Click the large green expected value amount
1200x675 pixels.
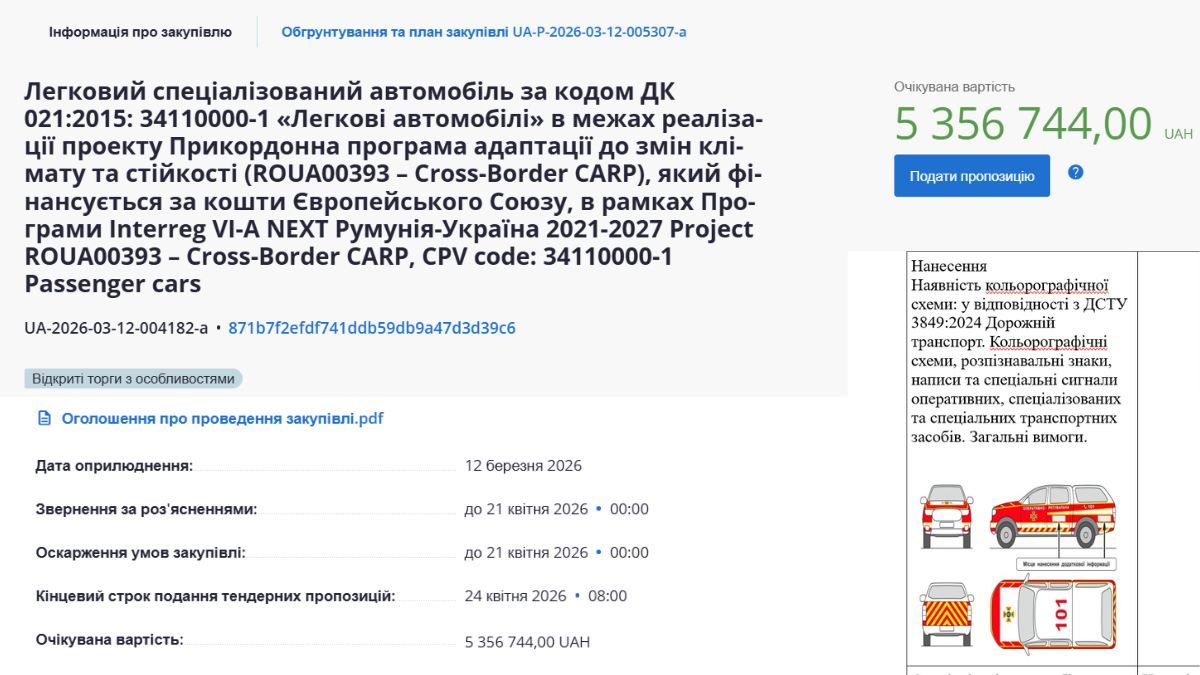tap(1023, 124)
